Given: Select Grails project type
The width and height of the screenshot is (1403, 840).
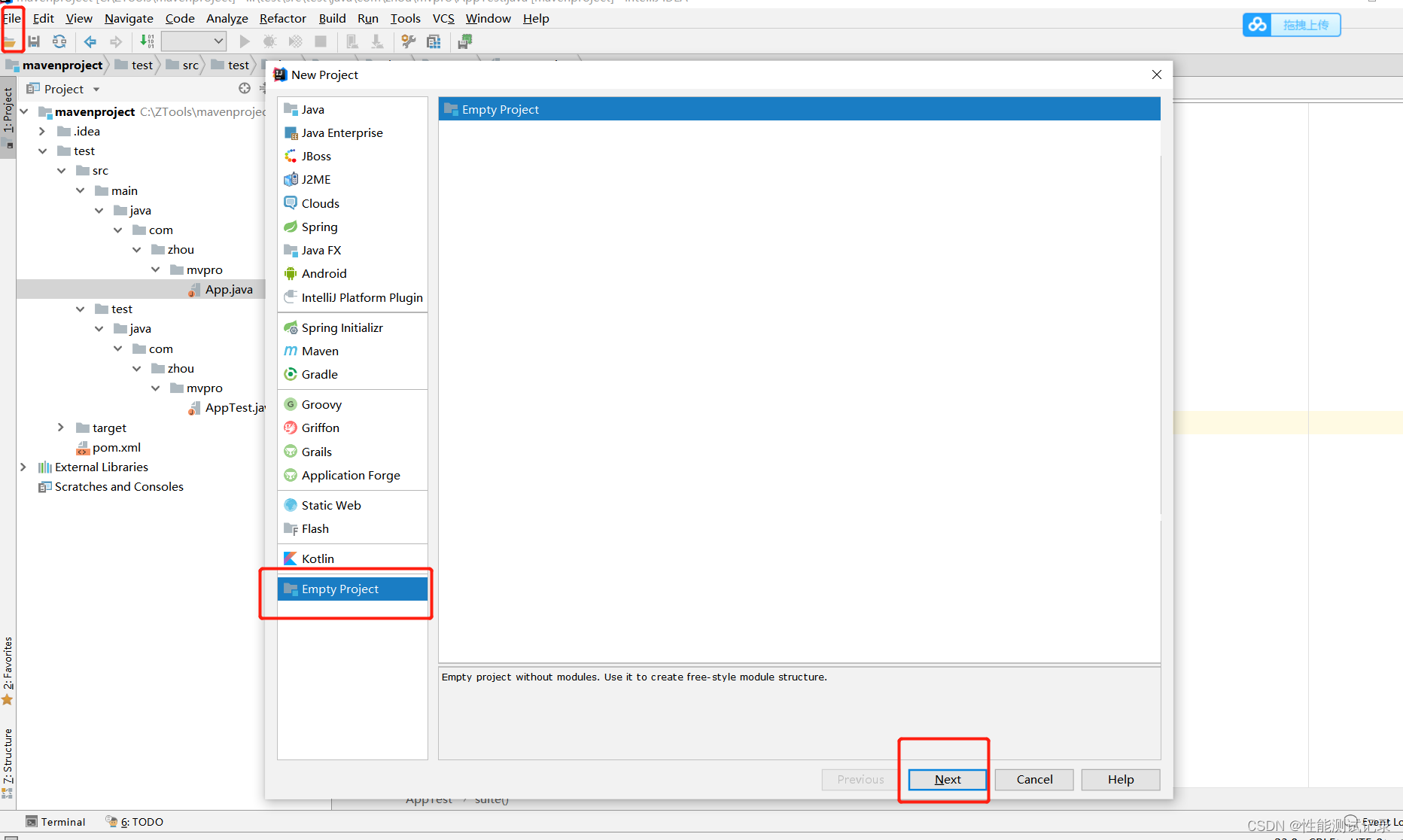Looking at the screenshot, I should (x=352, y=452).
